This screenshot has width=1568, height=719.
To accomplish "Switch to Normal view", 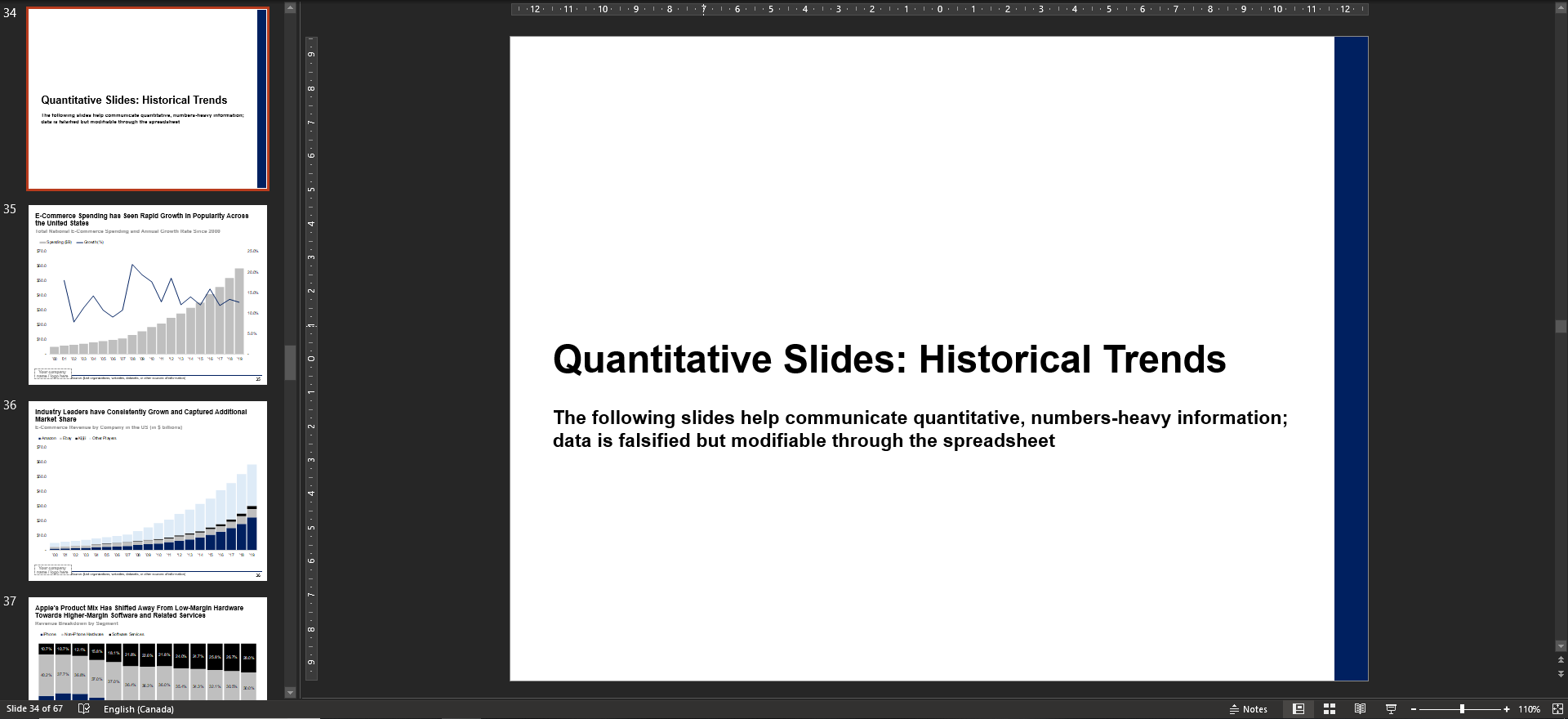I will coord(1298,708).
